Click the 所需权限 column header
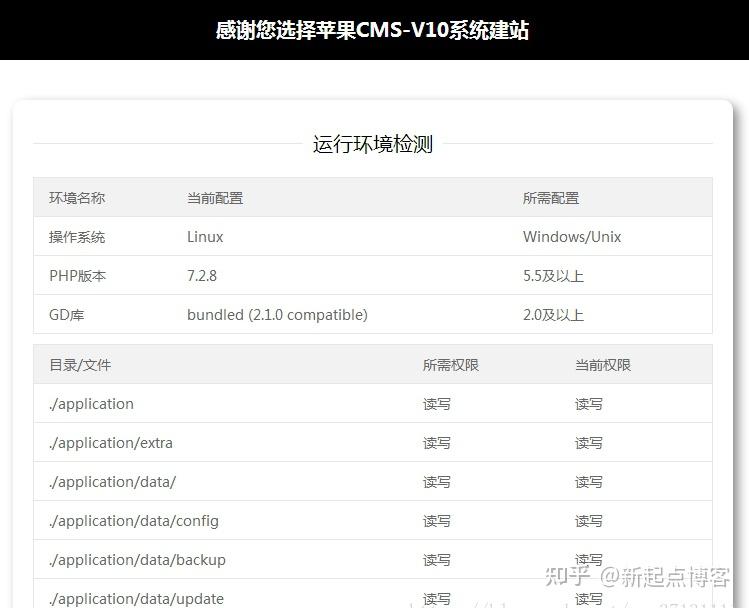Viewport: 749px width, 608px height. (450, 365)
